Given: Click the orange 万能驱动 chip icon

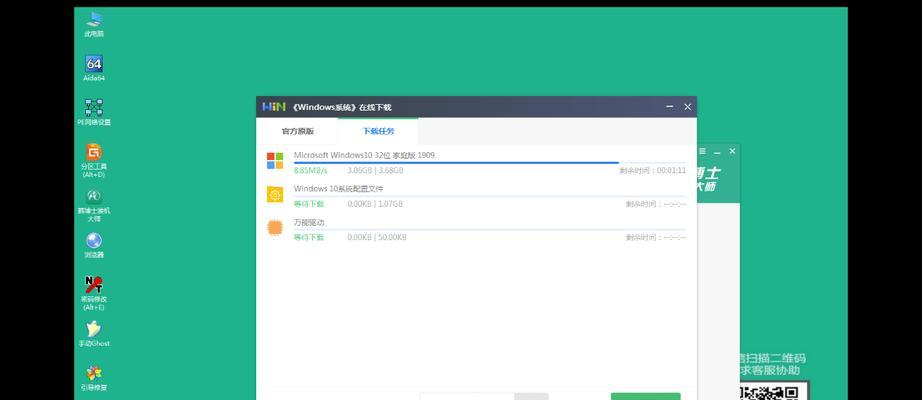Looking at the screenshot, I should coord(275,228).
